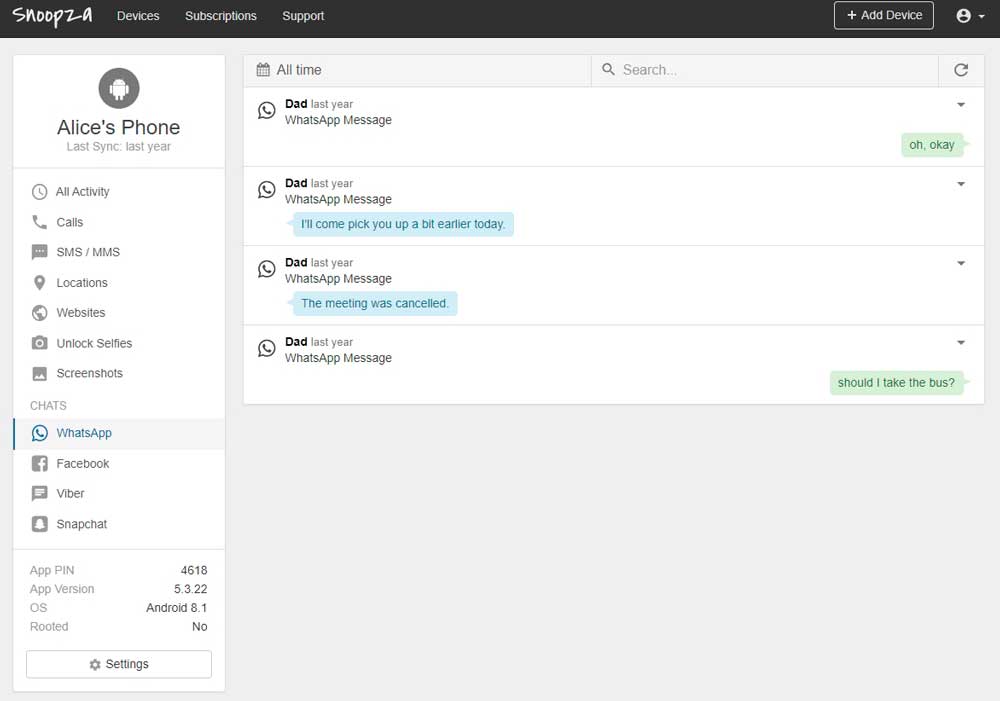Viewport: 1000px width, 701px height.
Task: Open the user account dropdown
Action: pyautogui.click(x=971, y=16)
